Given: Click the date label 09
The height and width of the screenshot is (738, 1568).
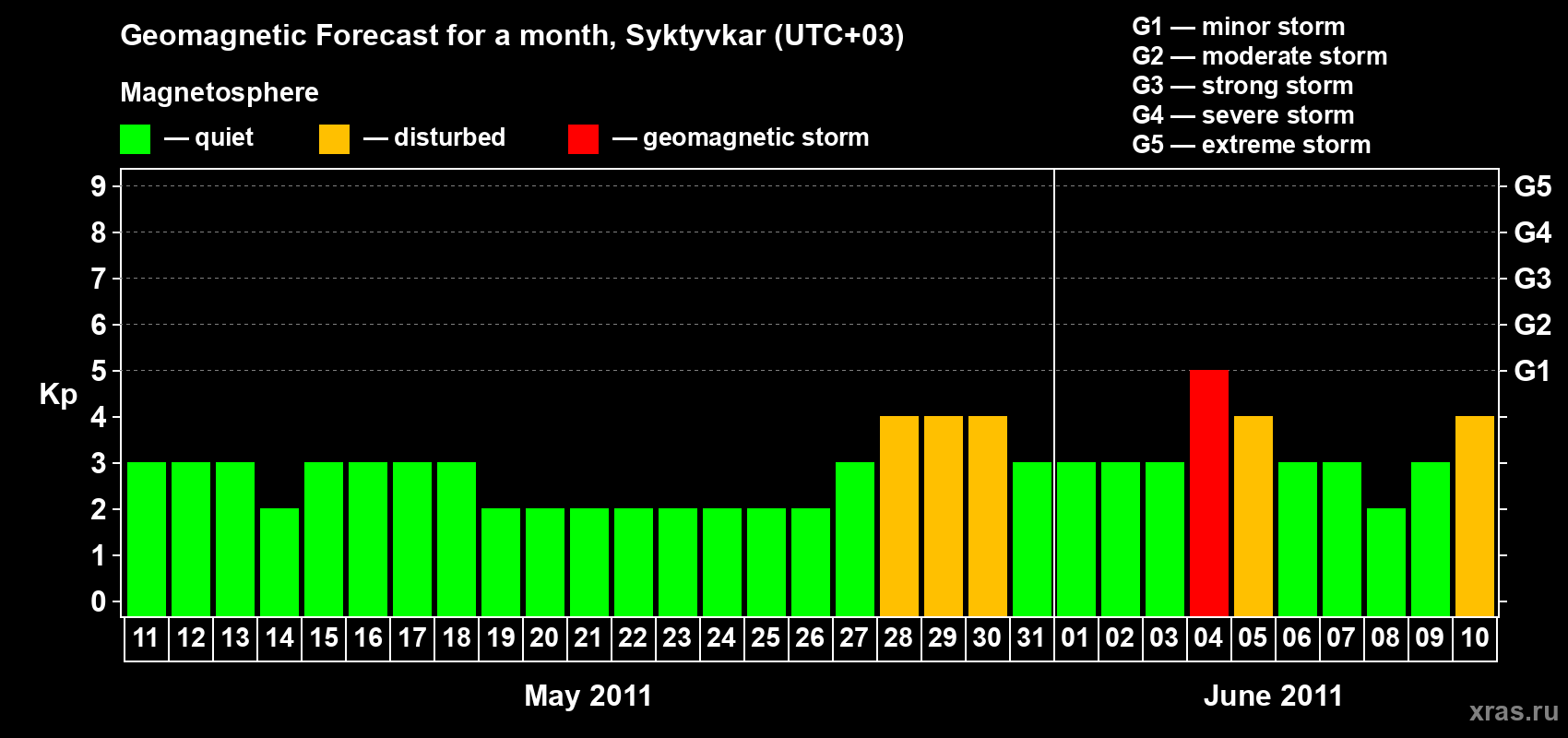Looking at the screenshot, I should tap(1431, 638).
